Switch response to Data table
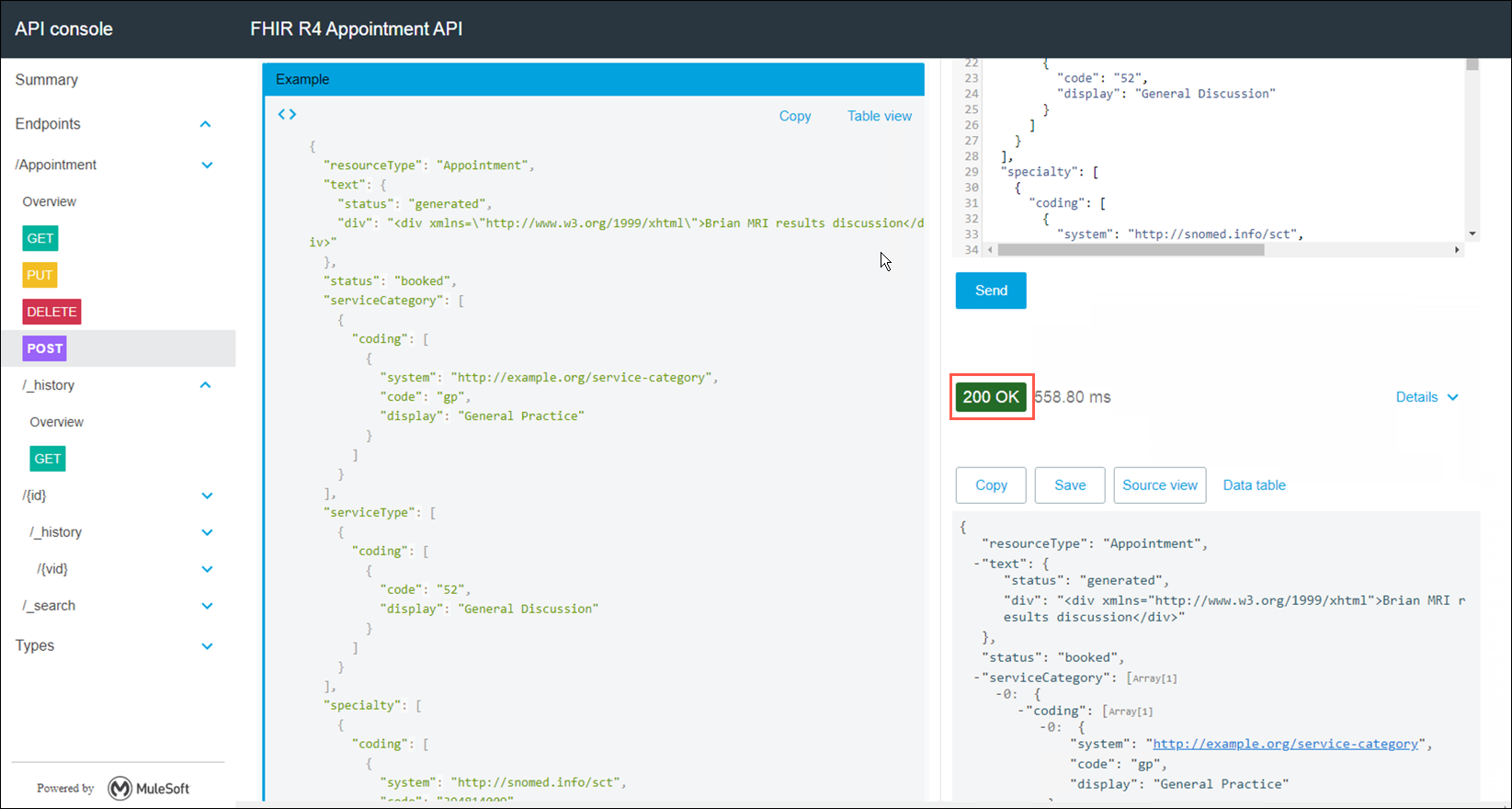The width and height of the screenshot is (1512, 809). point(1255,485)
